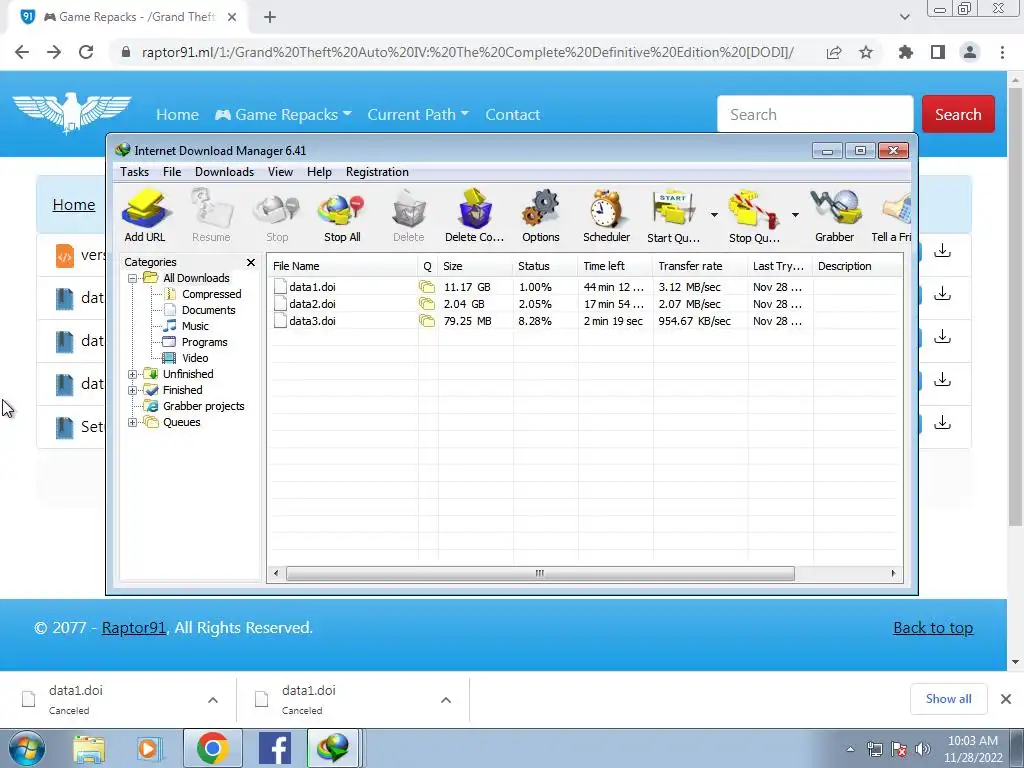Open IDM Options gear icon
Screen dimensions: 1024x768
coord(541,216)
